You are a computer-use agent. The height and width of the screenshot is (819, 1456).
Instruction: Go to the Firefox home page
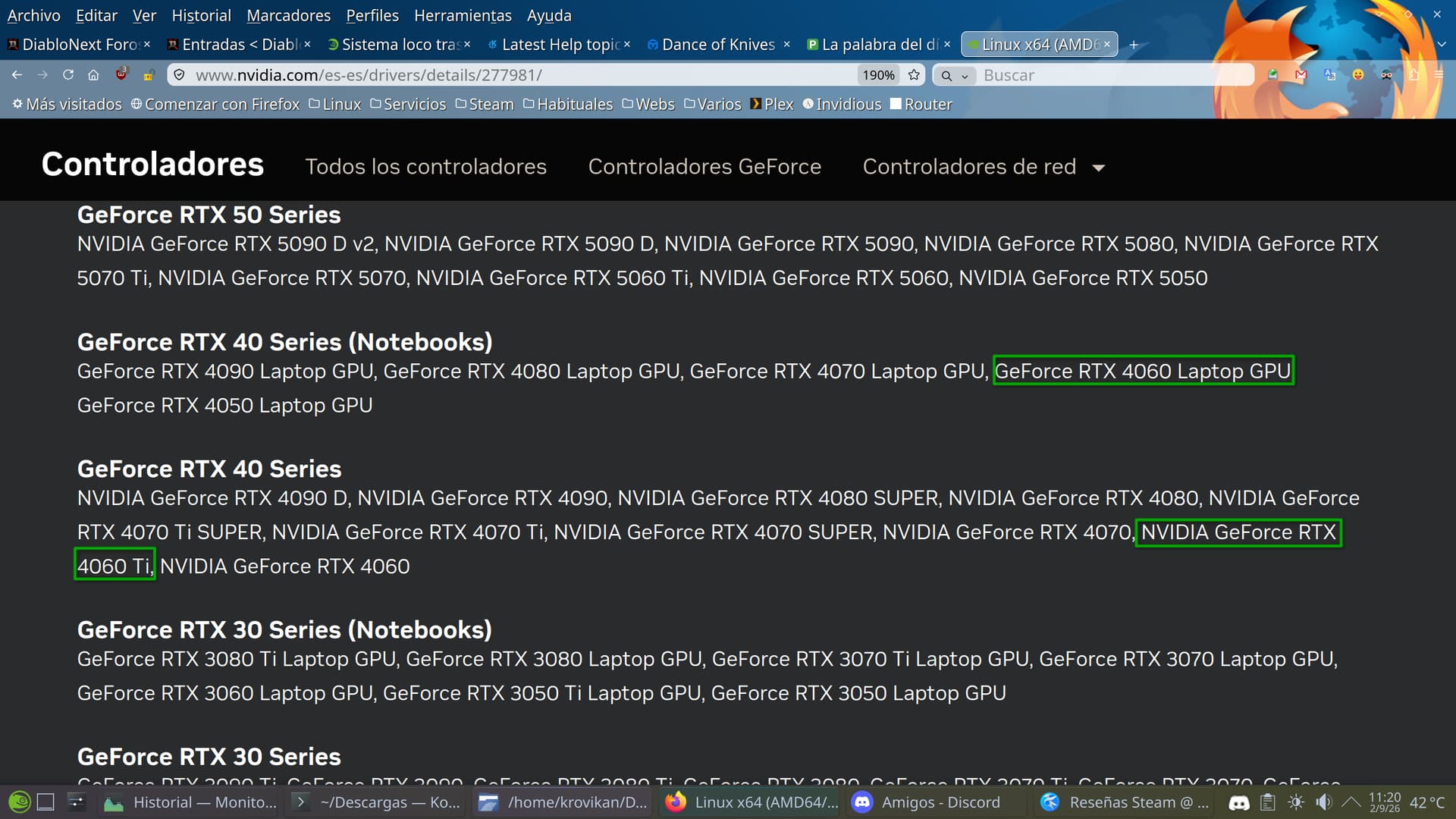point(93,75)
